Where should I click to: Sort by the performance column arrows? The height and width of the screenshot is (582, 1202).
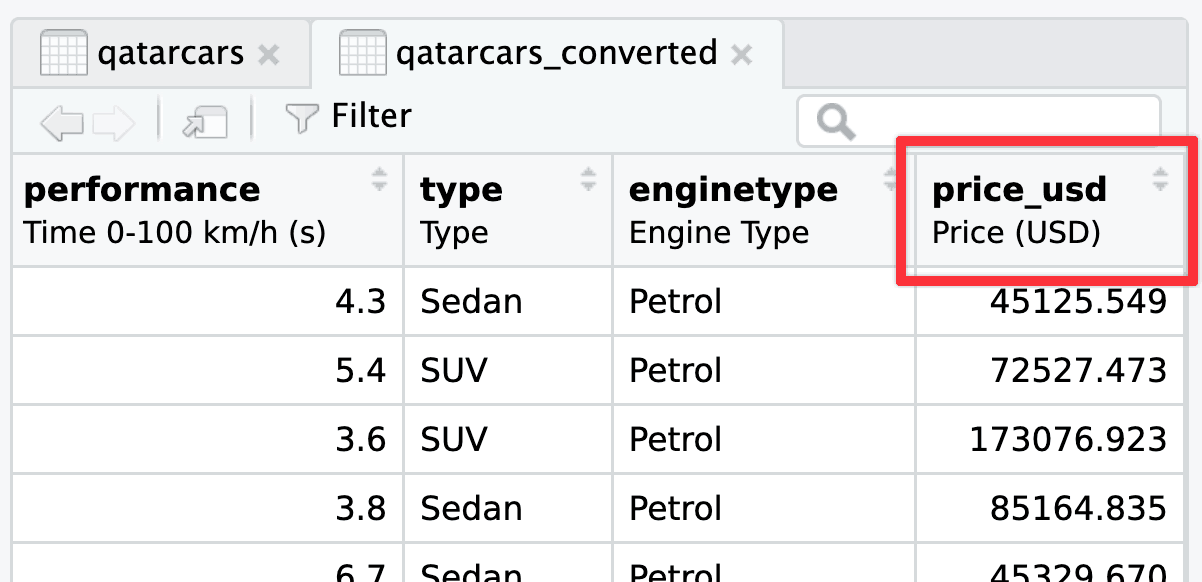click(380, 180)
